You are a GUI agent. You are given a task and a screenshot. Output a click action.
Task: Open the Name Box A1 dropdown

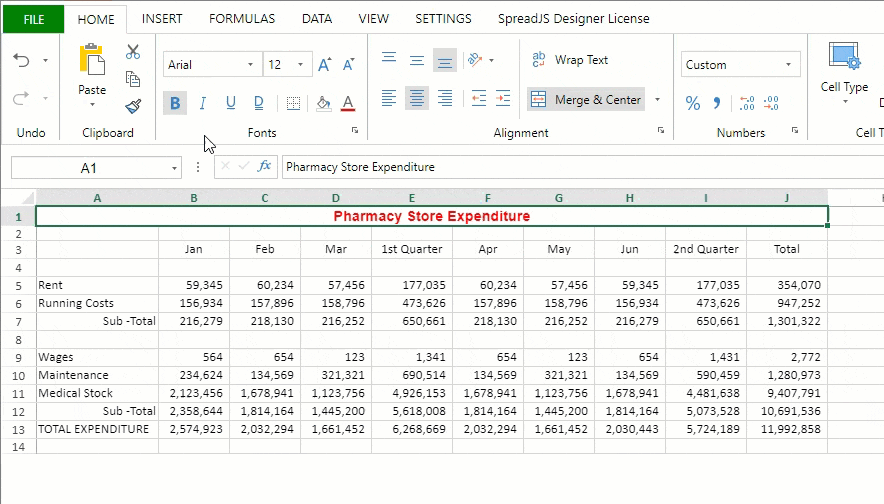click(174, 168)
